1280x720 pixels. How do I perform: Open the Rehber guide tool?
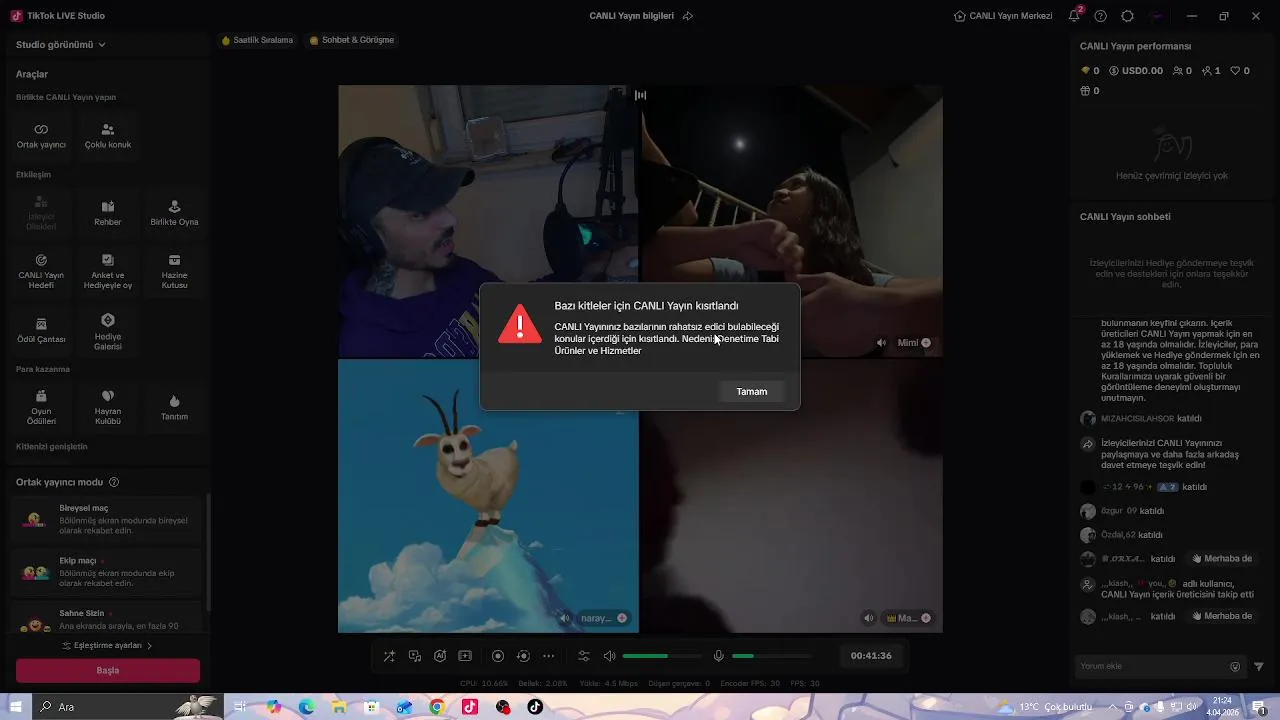click(108, 213)
